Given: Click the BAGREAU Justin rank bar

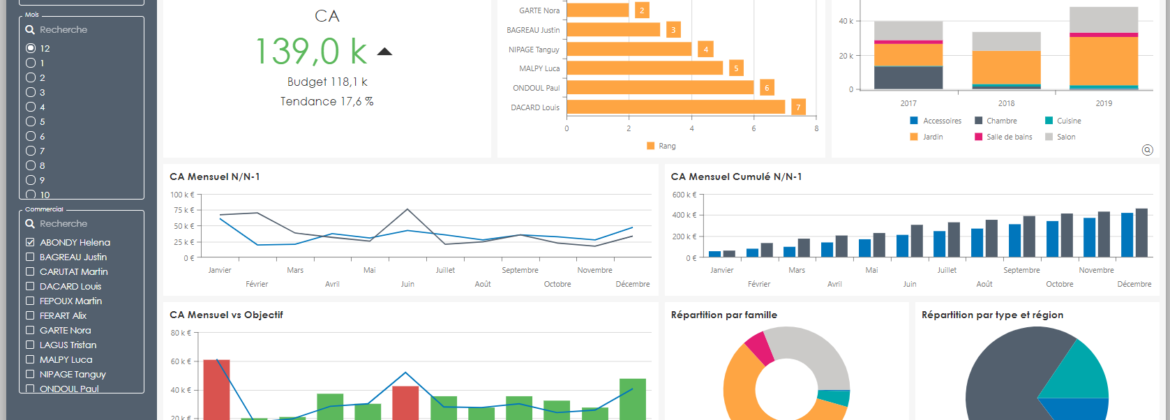Looking at the screenshot, I should click(x=613, y=30).
